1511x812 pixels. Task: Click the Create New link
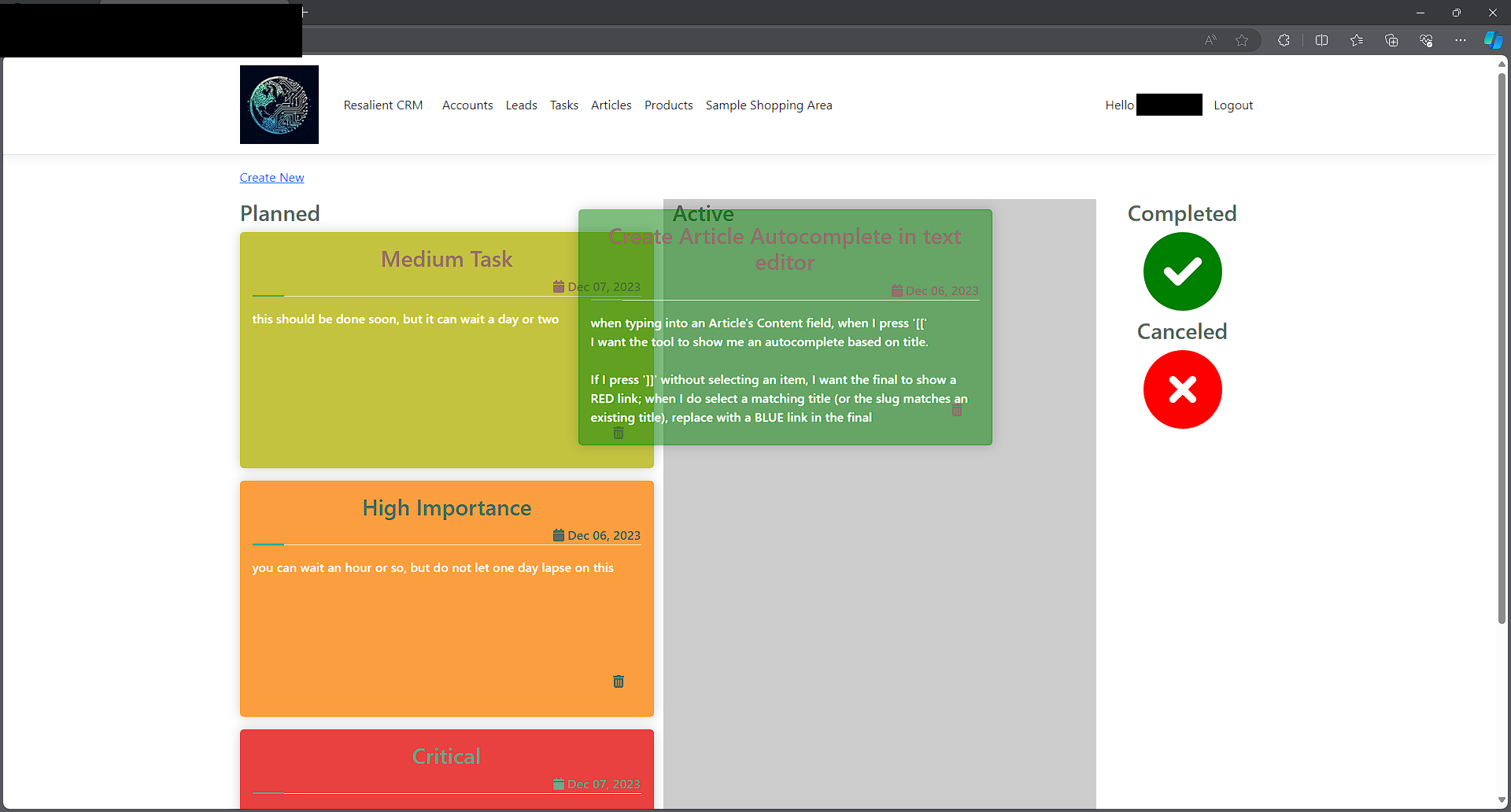pyautogui.click(x=272, y=177)
